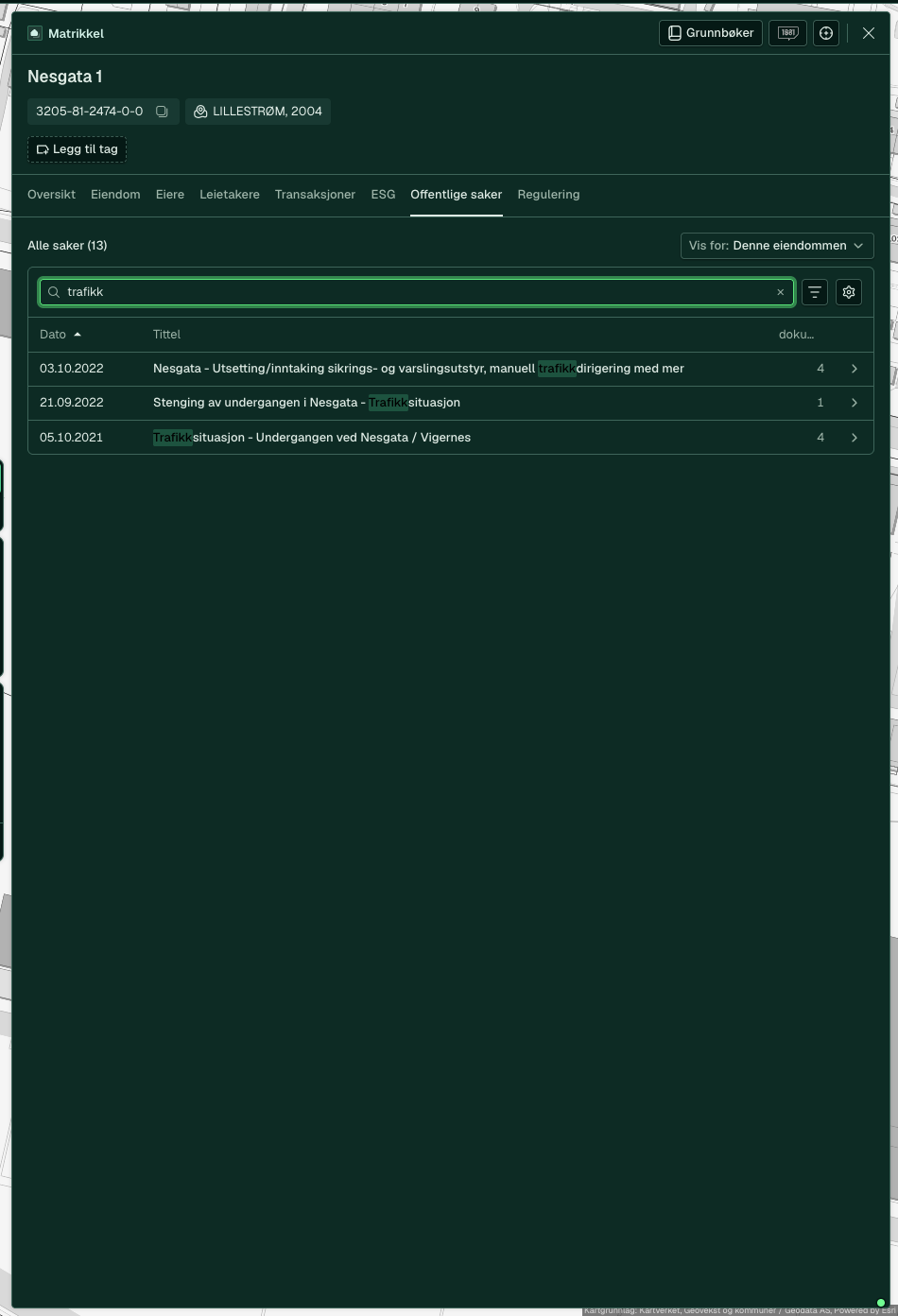Click the date 05.10.2021
The width and height of the screenshot is (898, 1316).
coord(72,438)
